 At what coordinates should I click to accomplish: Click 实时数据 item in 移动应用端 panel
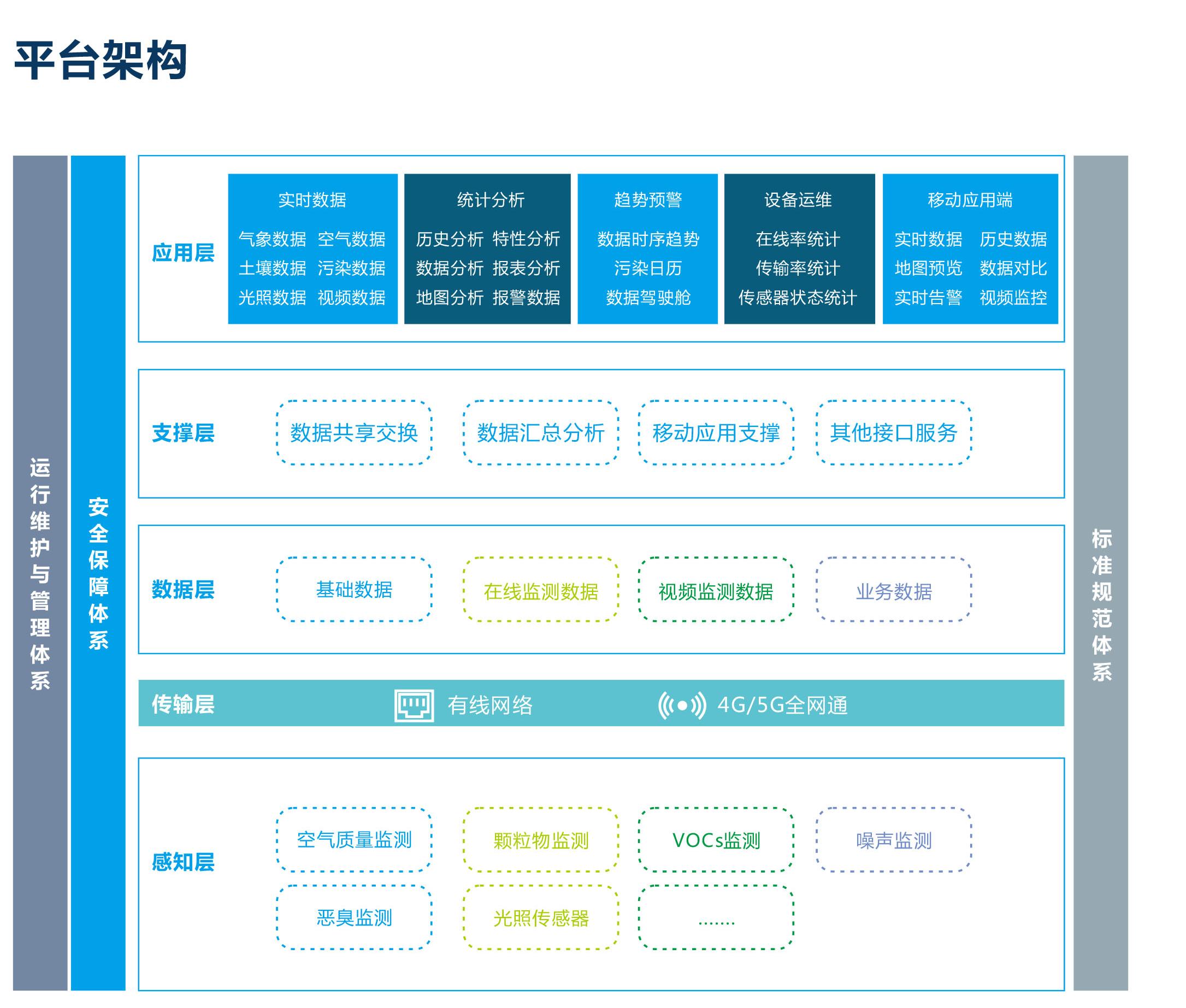(x=928, y=239)
